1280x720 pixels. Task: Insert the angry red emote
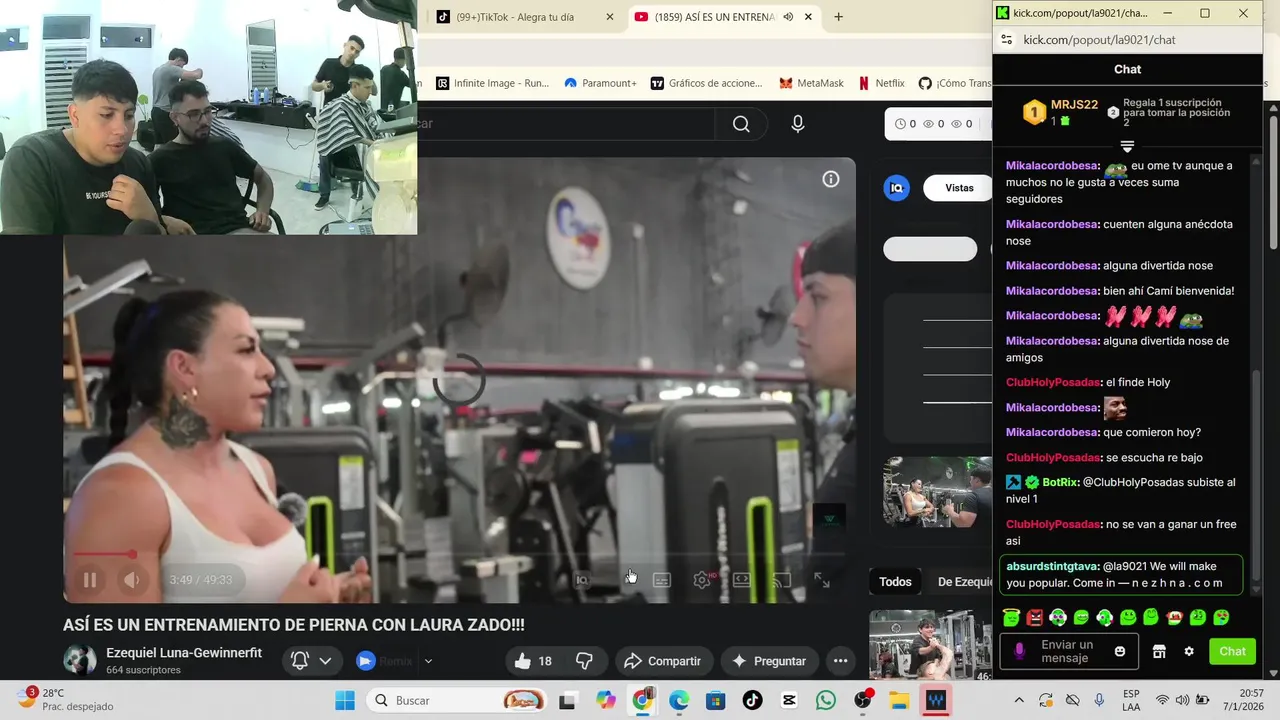(x=1034, y=617)
